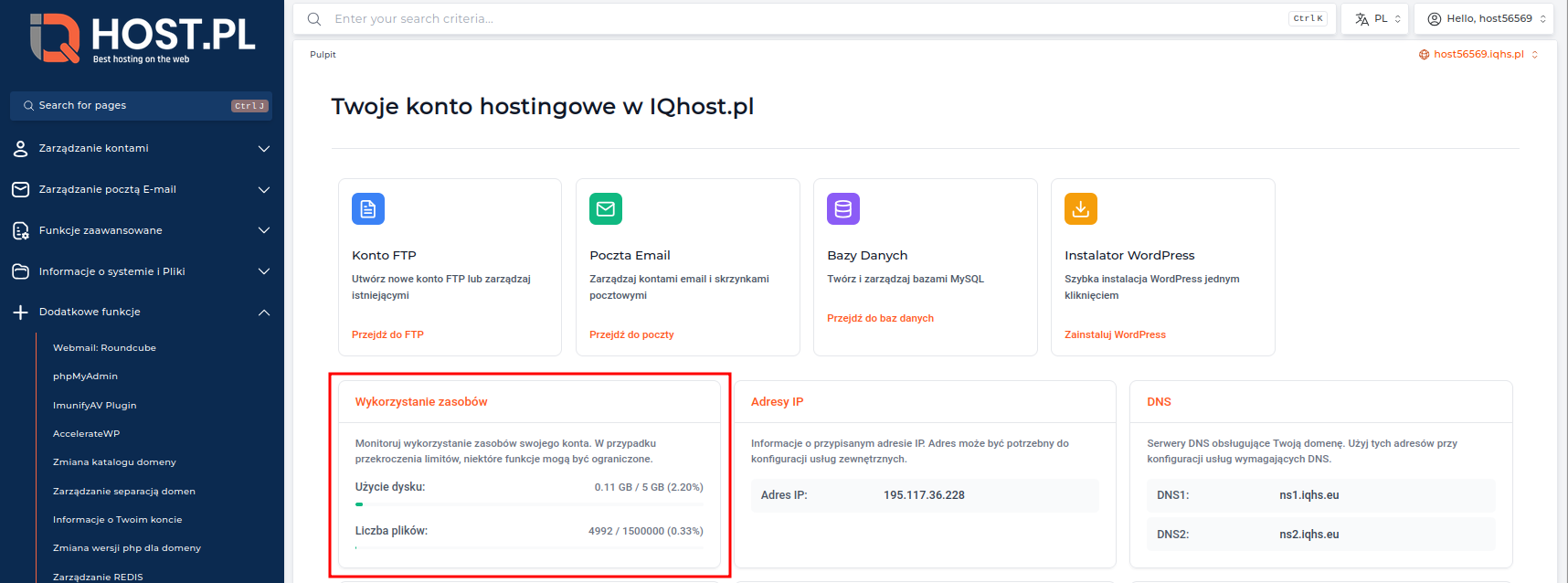Open the host56569.iqhs.pl domain selector
1568x583 pixels.
tap(1478, 55)
